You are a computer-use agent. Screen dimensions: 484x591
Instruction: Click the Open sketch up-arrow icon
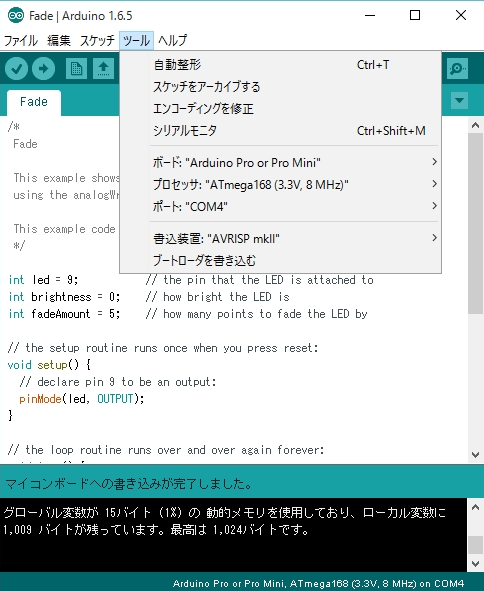point(103,68)
